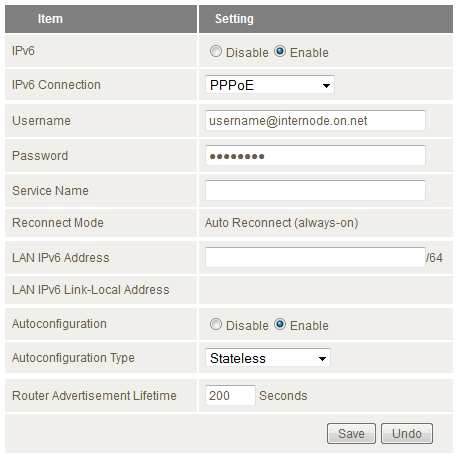Click the Username input field
The image size is (458, 460).
point(315,120)
